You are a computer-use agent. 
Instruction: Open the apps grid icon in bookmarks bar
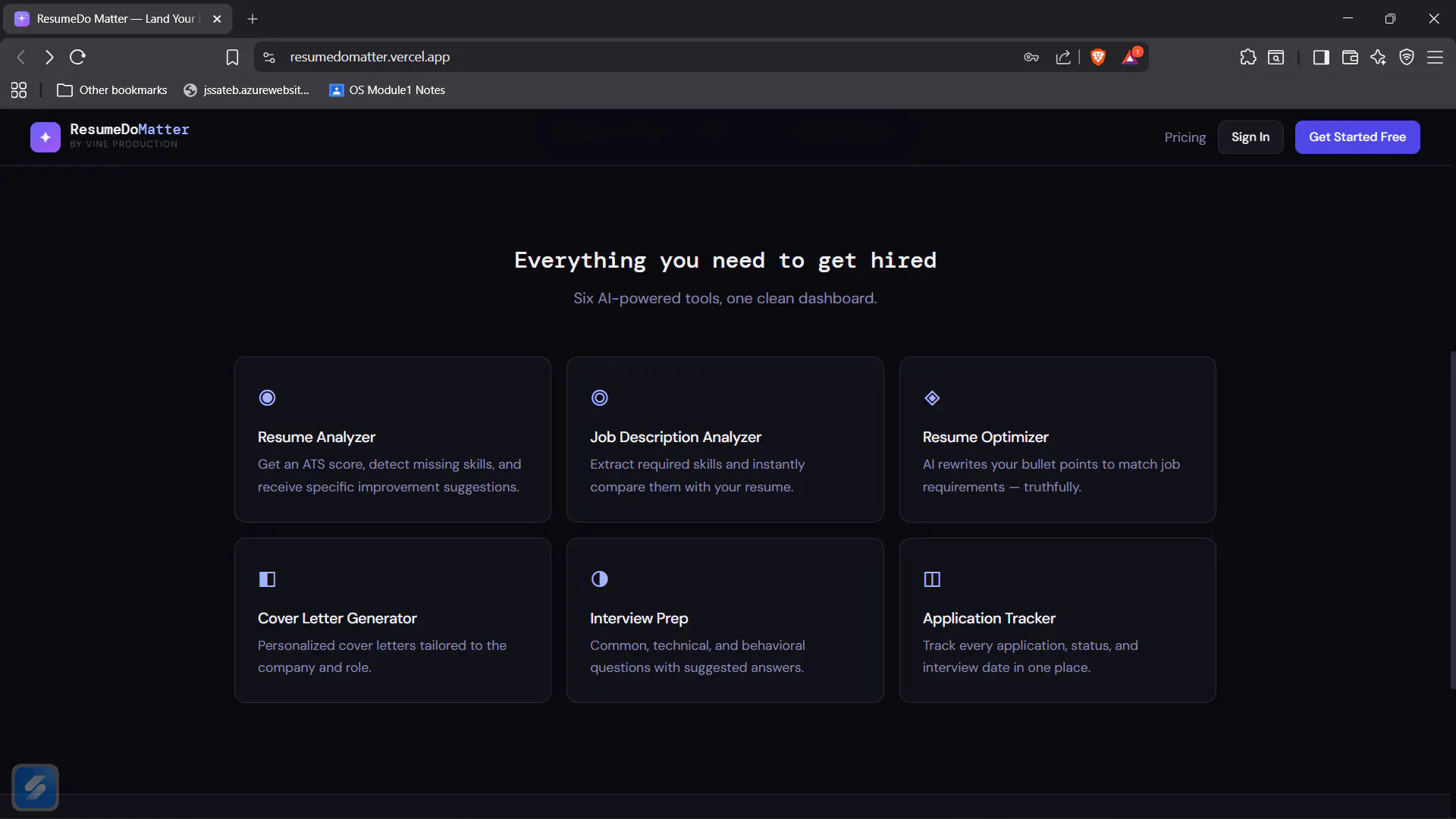19,90
